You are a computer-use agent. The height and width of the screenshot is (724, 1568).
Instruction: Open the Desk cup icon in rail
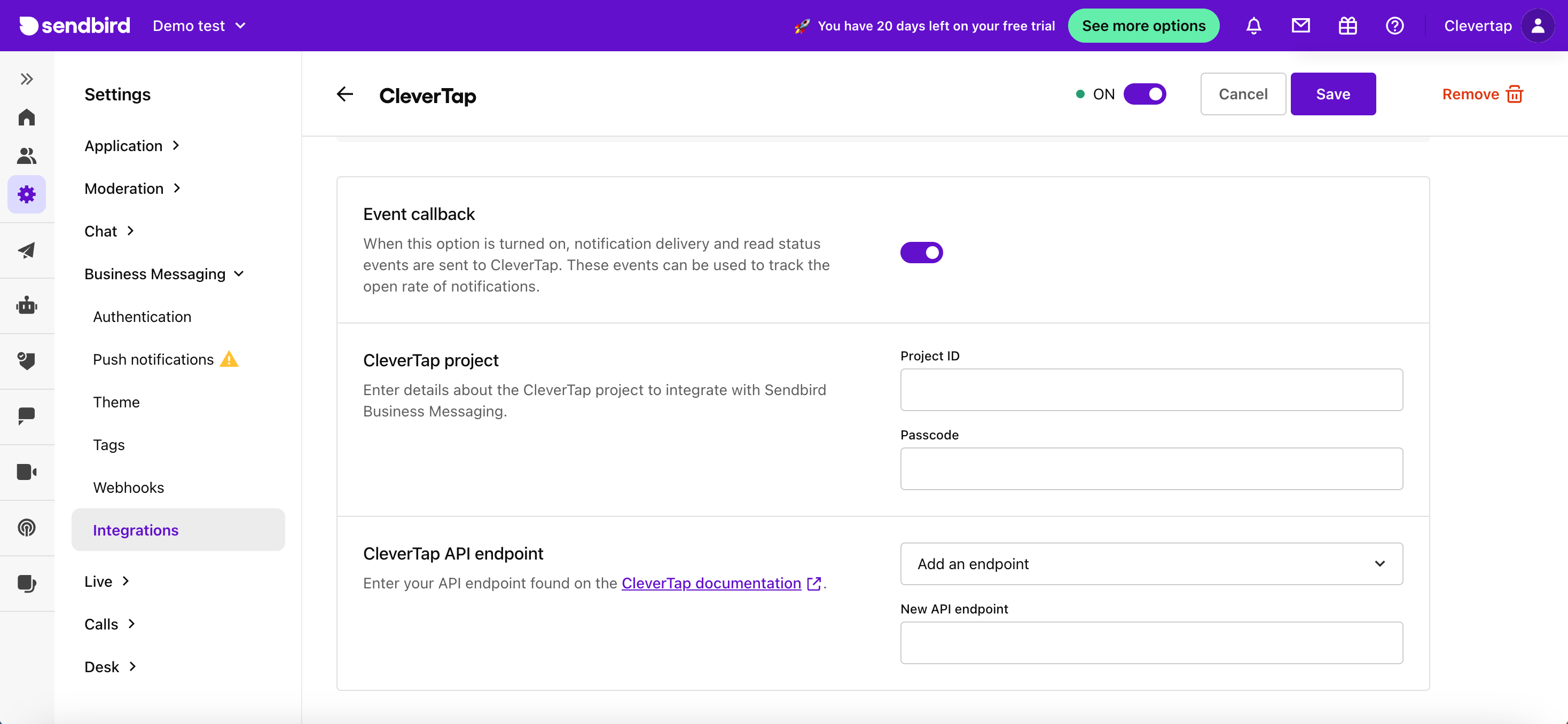click(x=26, y=584)
